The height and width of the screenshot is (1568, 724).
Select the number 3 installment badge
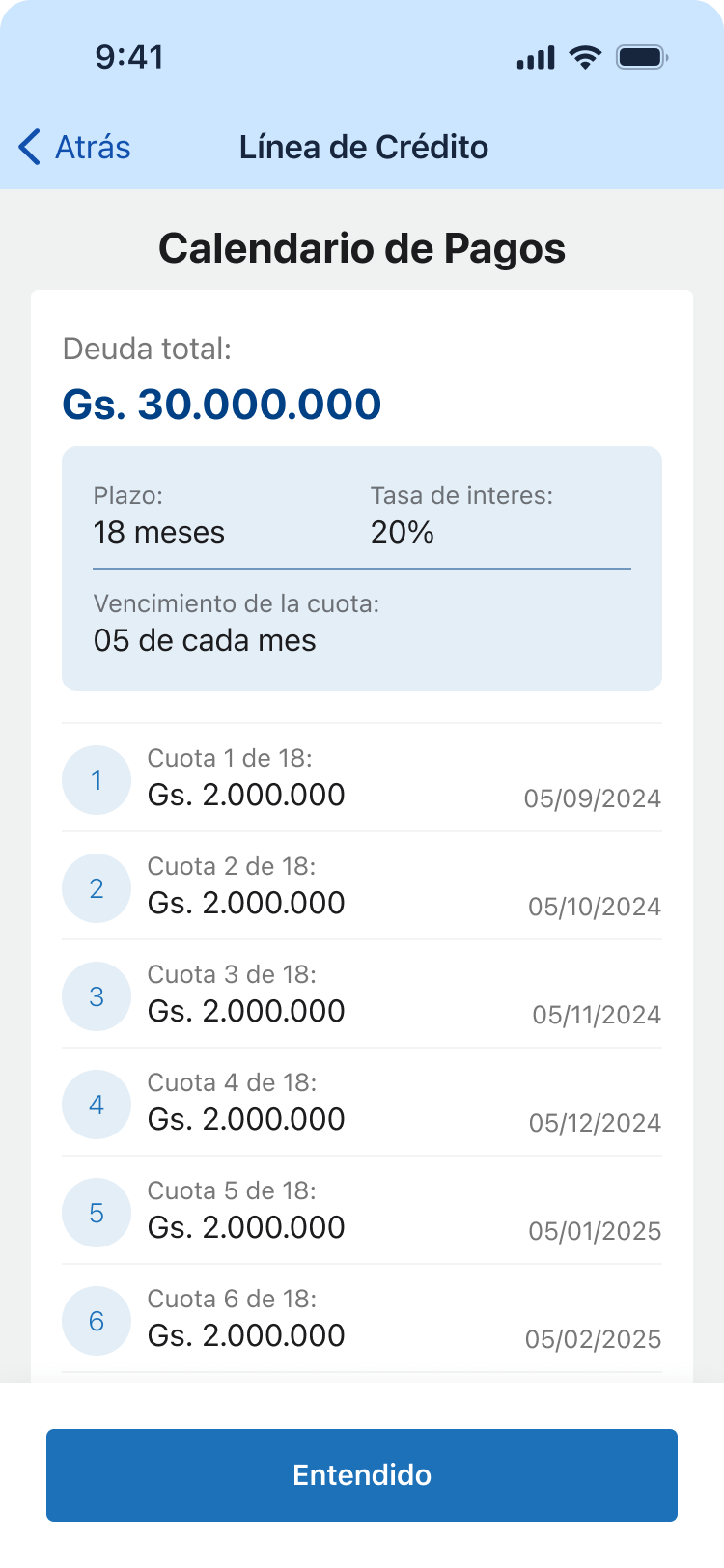tap(97, 996)
